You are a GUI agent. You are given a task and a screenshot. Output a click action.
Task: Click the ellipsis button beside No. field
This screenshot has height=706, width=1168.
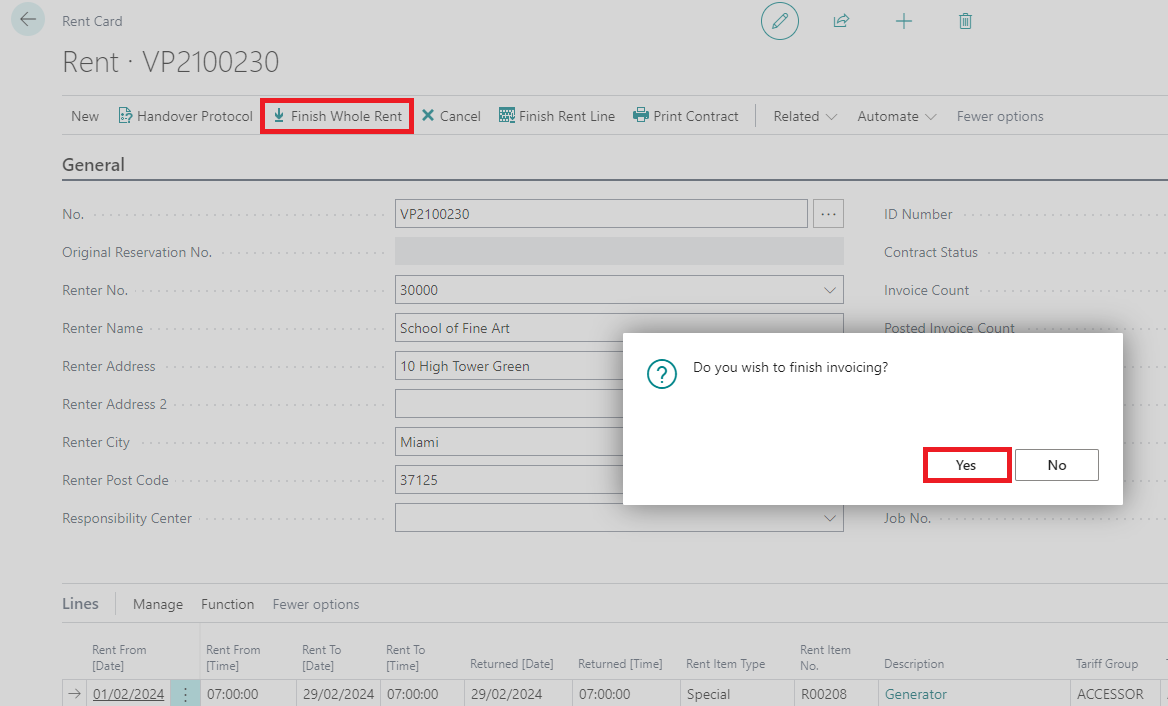tap(829, 214)
